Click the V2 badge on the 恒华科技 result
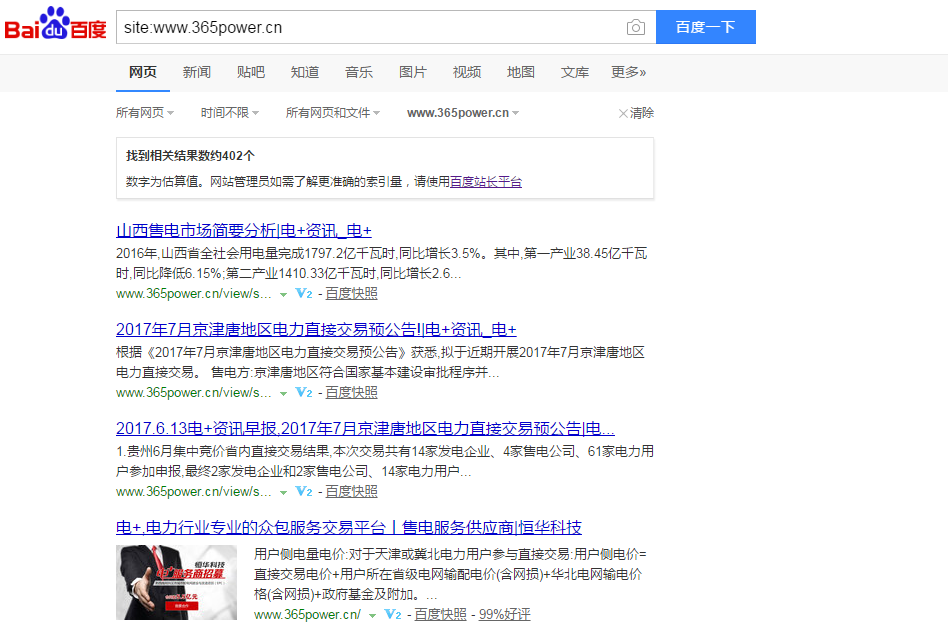This screenshot has width=948, height=624. point(390,615)
